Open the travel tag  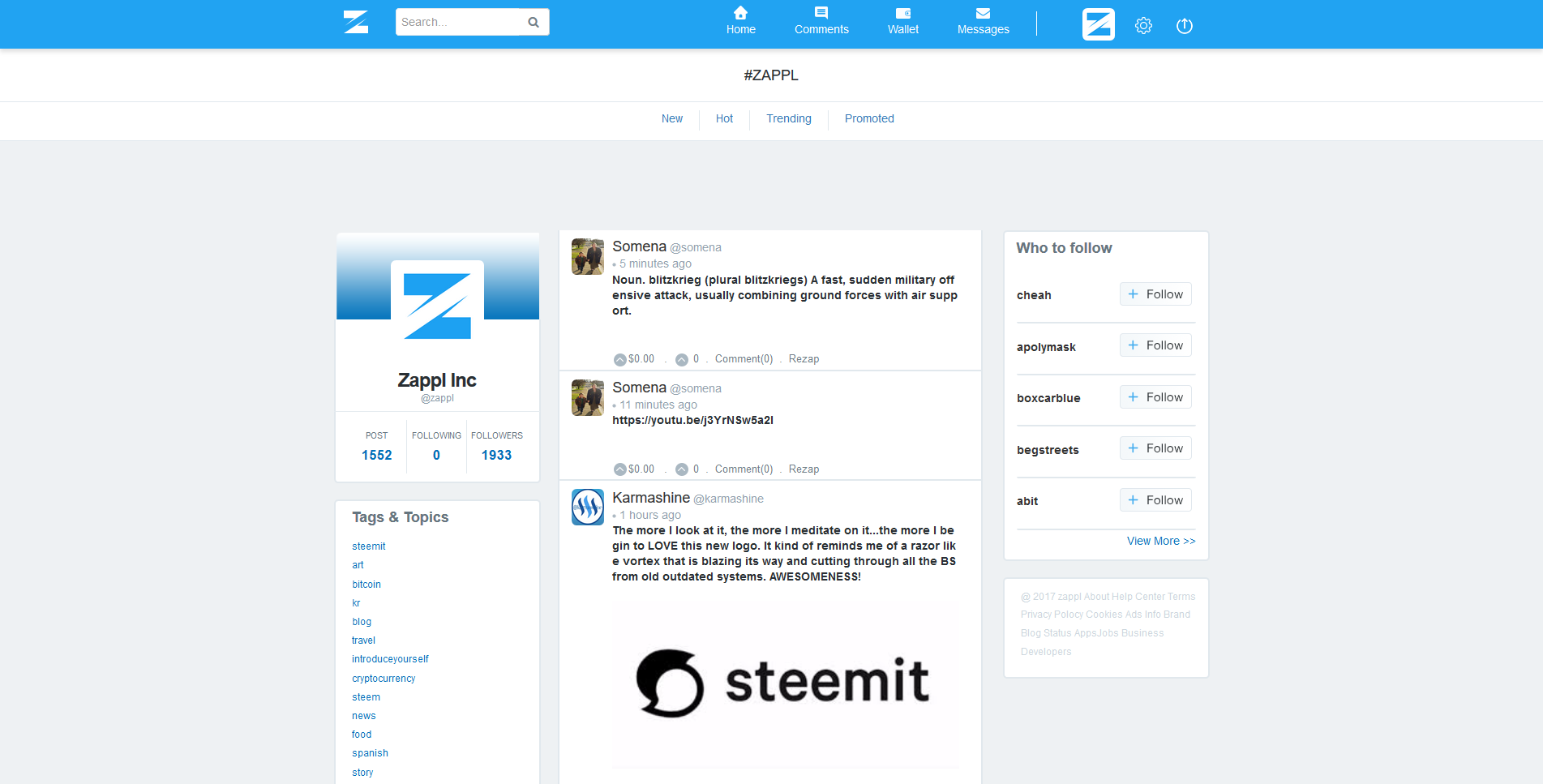[363, 640]
